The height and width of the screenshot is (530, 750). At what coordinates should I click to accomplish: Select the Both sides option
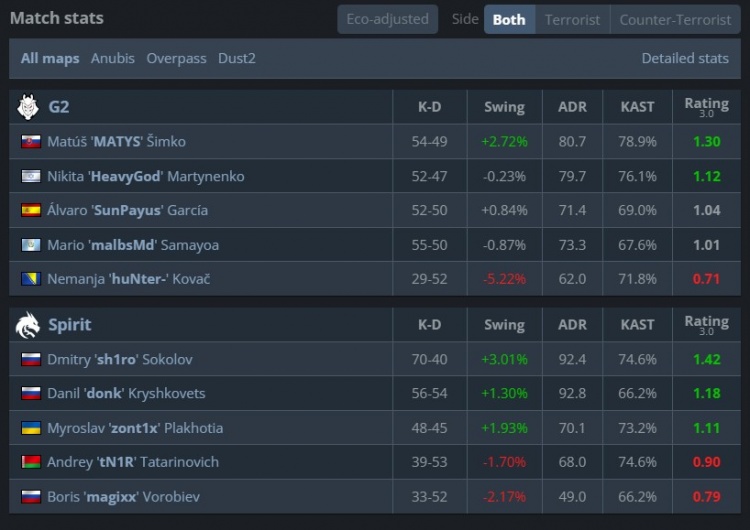(509, 19)
